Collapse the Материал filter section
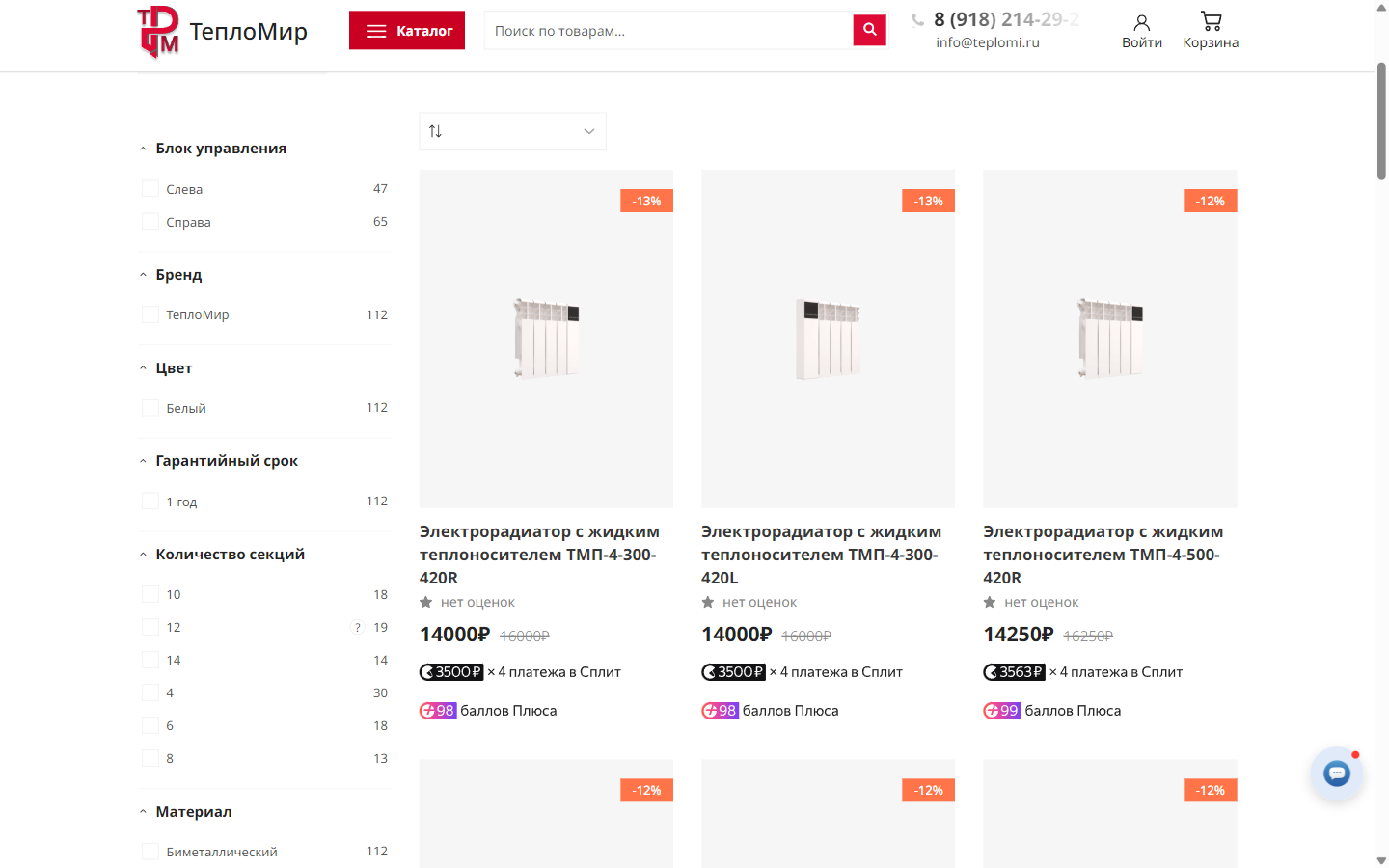1389x868 pixels. click(193, 812)
